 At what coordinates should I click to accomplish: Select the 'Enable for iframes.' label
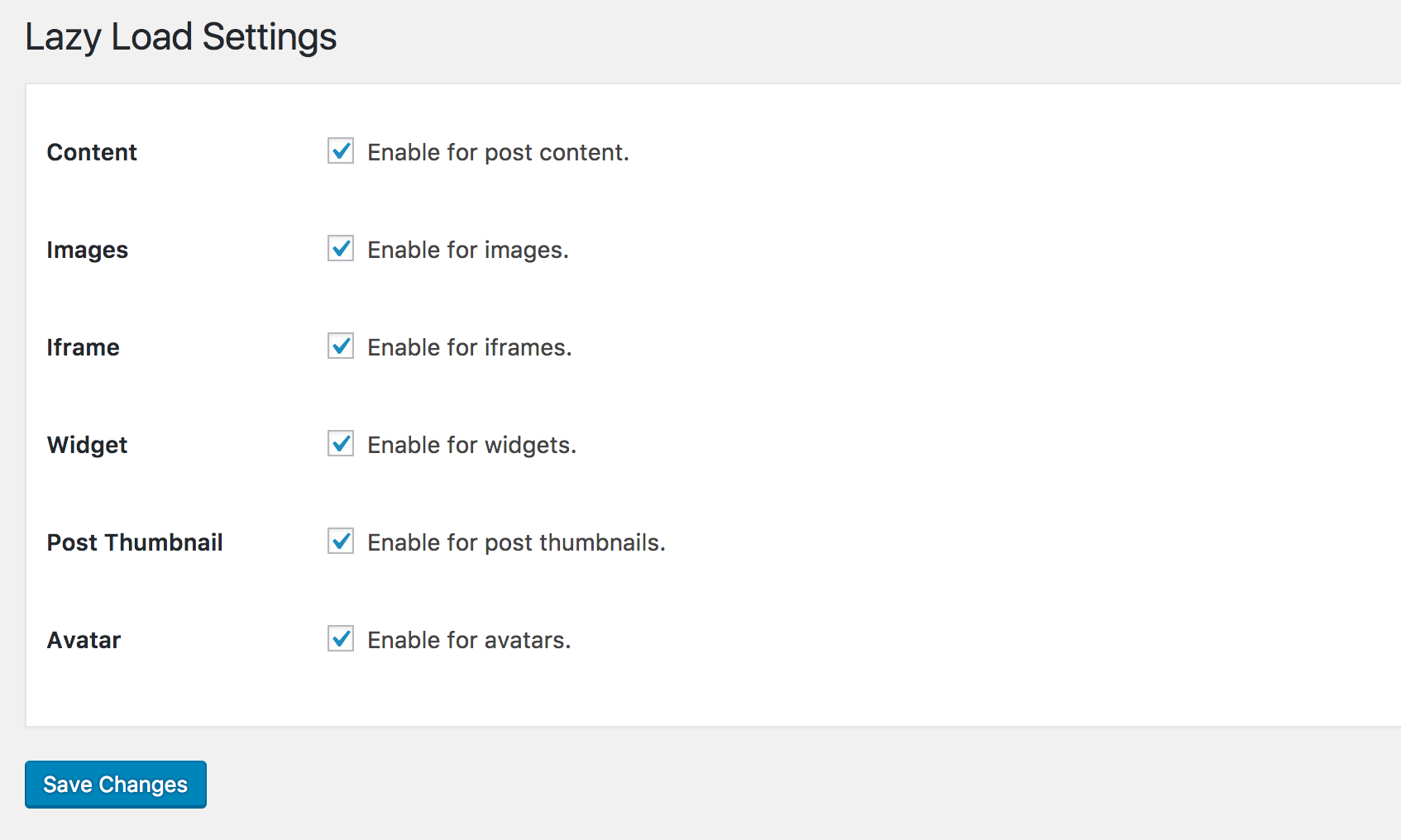[470, 347]
